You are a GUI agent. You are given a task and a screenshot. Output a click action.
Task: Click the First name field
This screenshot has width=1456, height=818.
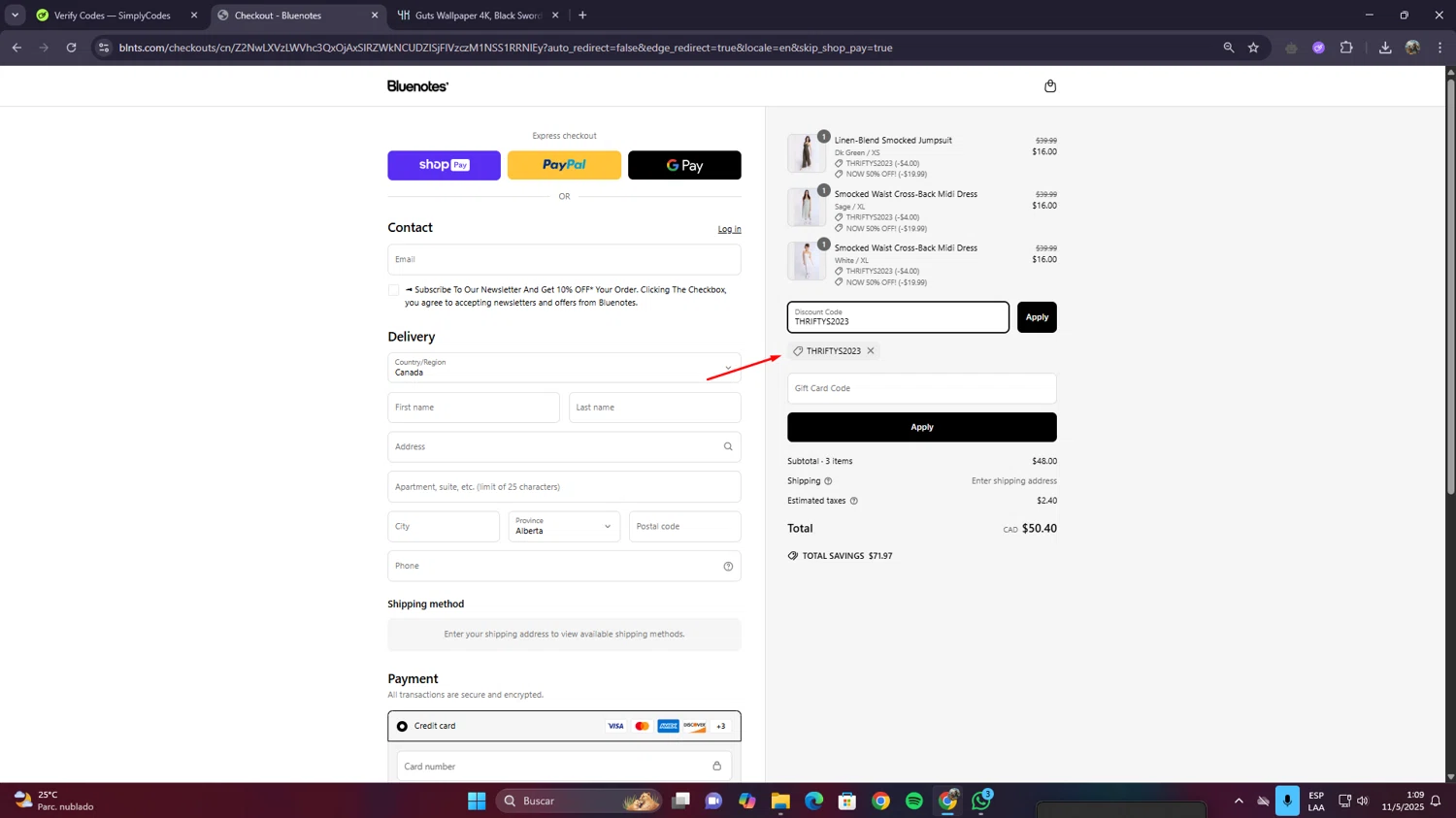click(474, 408)
